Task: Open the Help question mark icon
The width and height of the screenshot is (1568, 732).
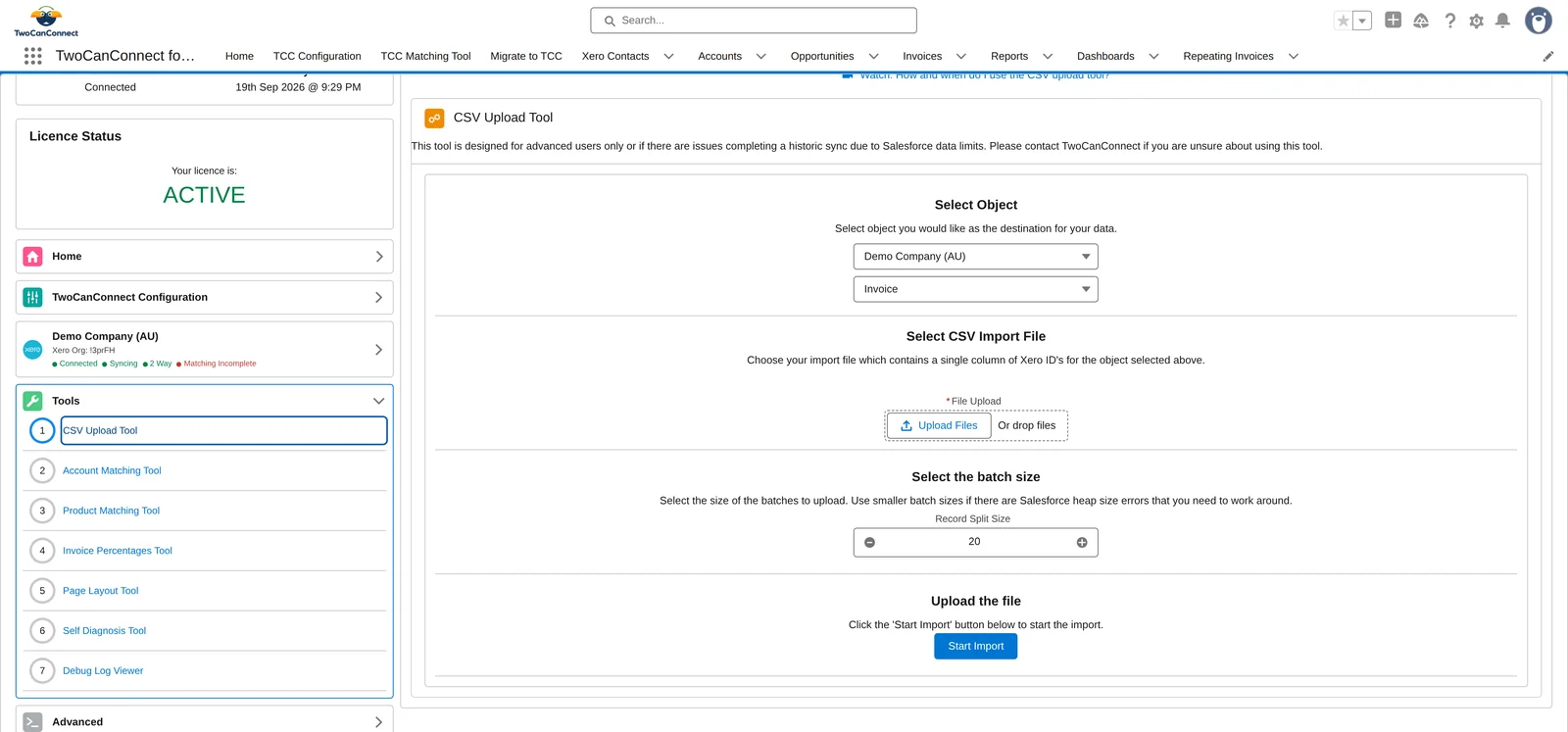Action: pos(1450,21)
